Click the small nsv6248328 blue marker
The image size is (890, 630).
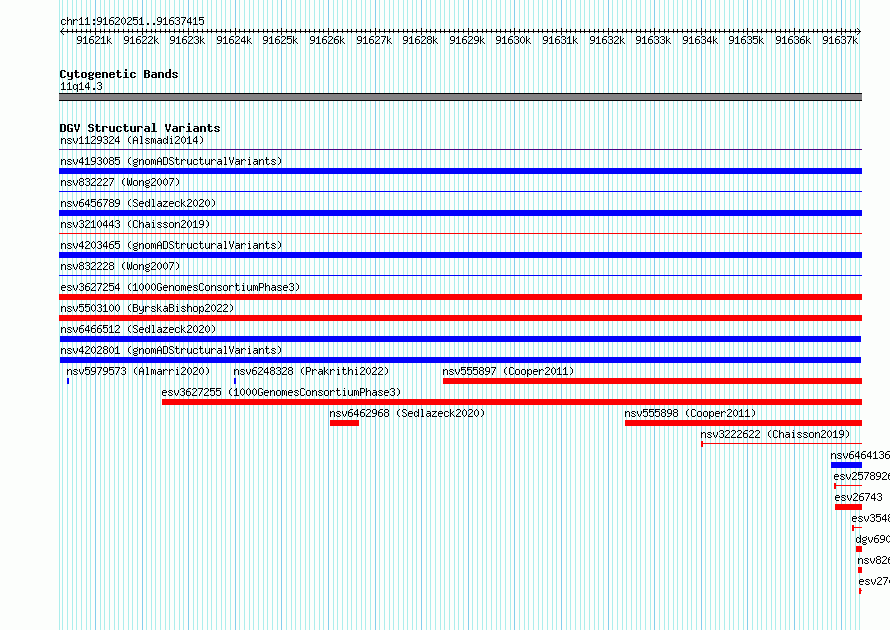click(x=235, y=381)
